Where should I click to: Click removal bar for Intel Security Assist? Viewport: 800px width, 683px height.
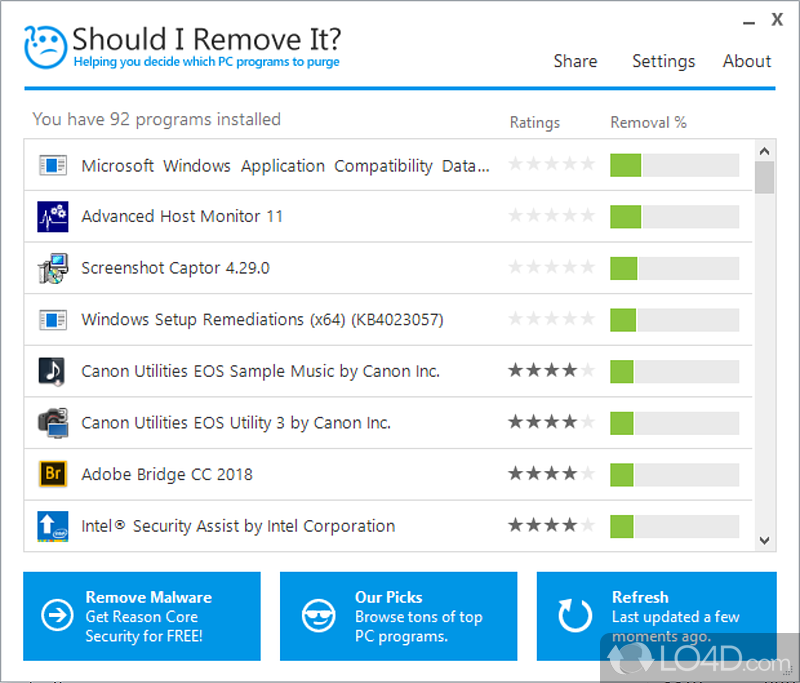674,526
